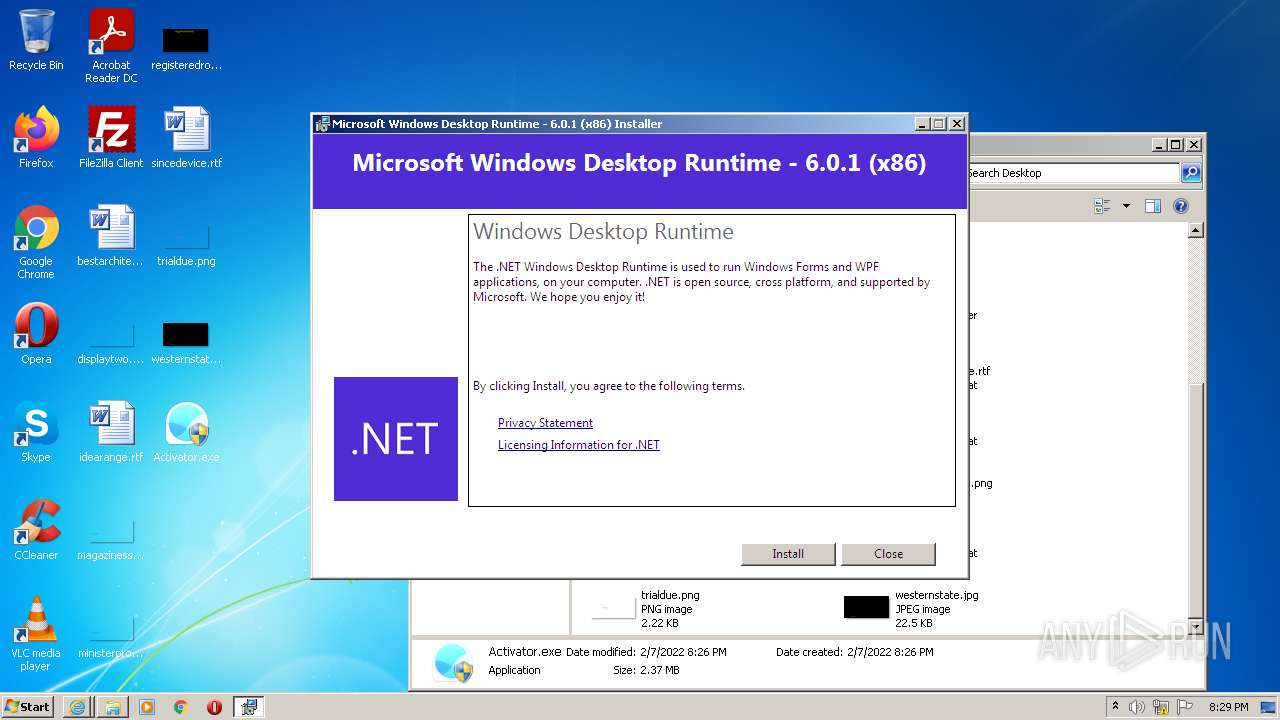Screen dimensions: 1280x720
Task: Click the Close button in installer
Action: (x=888, y=554)
